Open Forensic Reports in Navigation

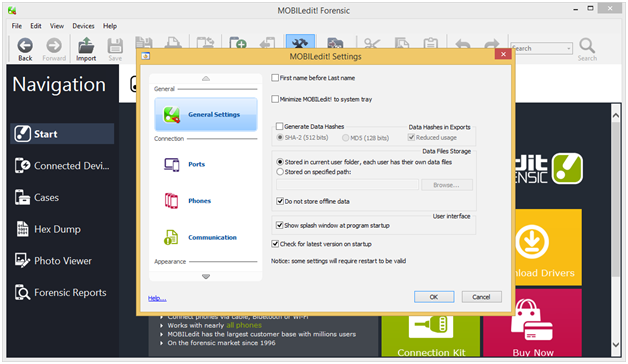click(x=61, y=292)
